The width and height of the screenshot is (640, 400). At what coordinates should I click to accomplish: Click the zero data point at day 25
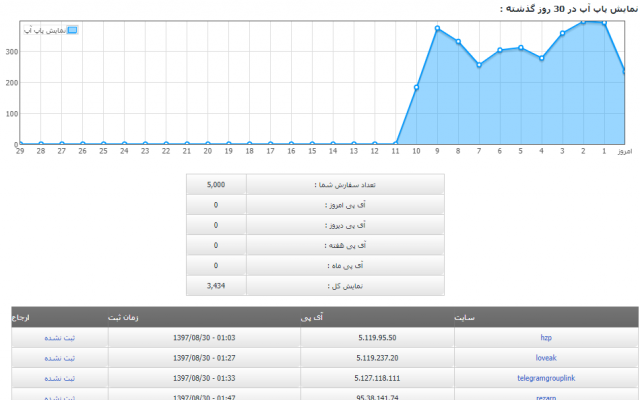point(104,144)
